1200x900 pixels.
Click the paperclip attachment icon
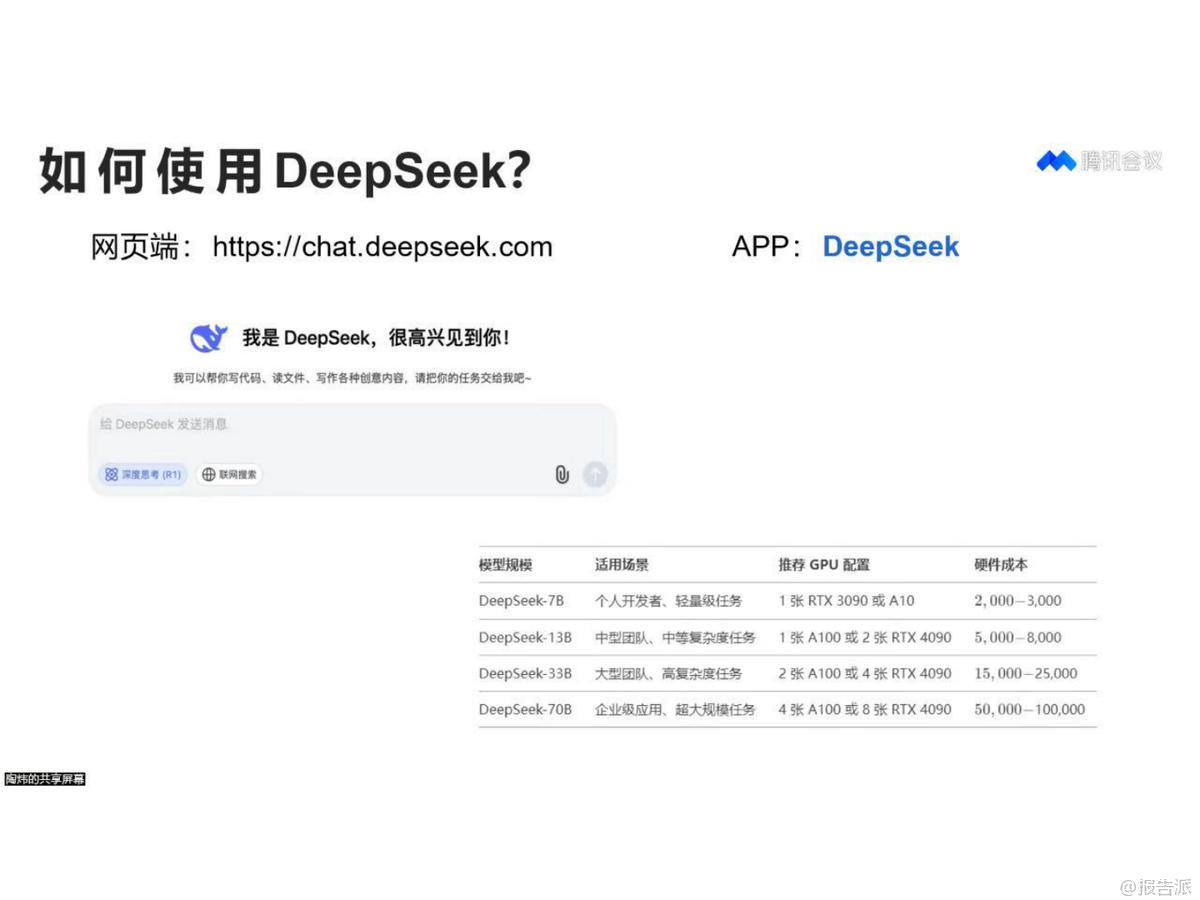[x=562, y=474]
